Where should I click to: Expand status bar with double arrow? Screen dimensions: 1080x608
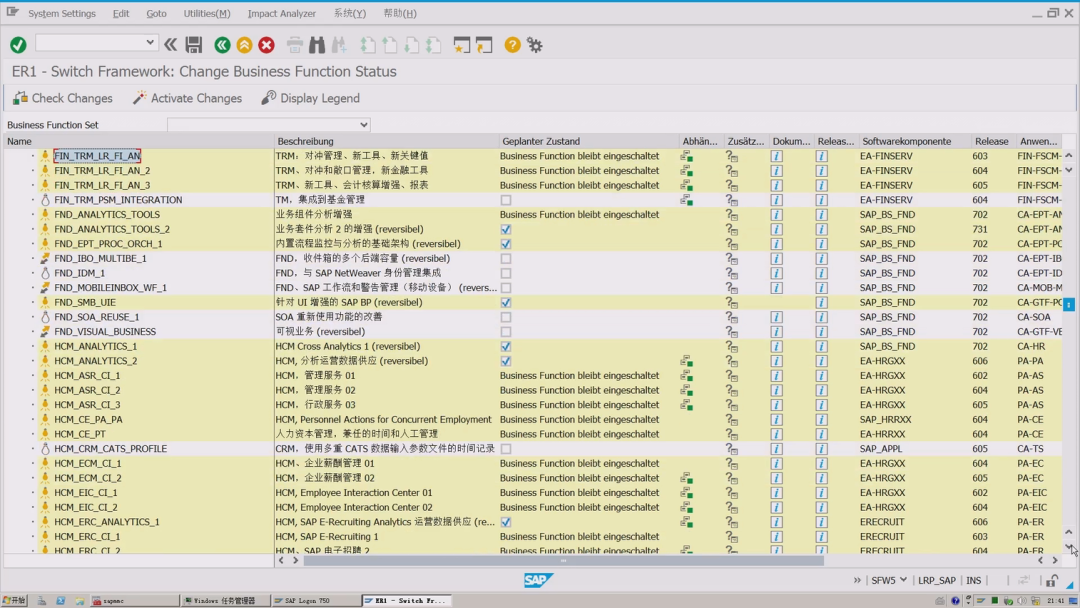coord(857,580)
